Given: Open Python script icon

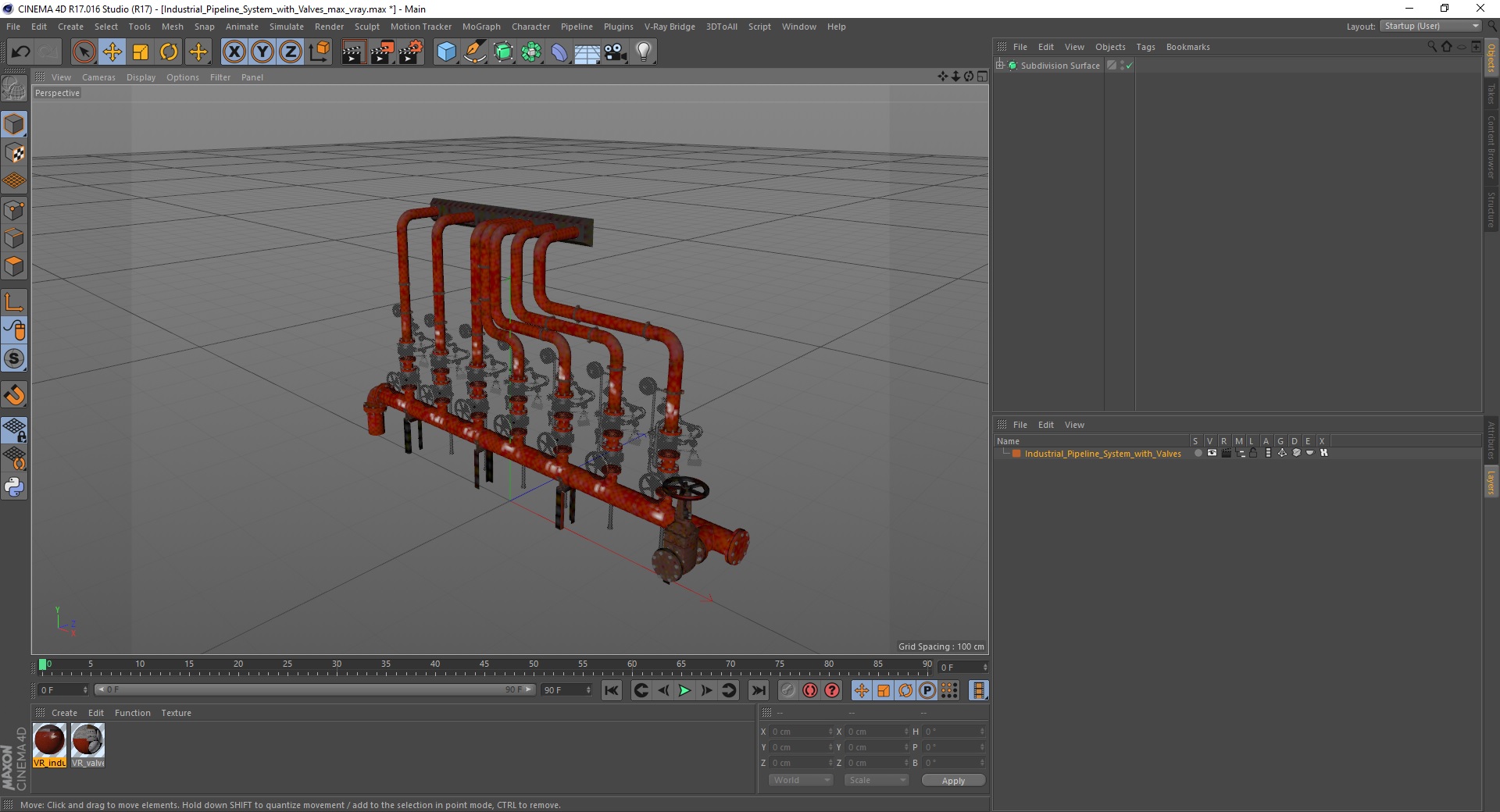Looking at the screenshot, I should [x=14, y=487].
